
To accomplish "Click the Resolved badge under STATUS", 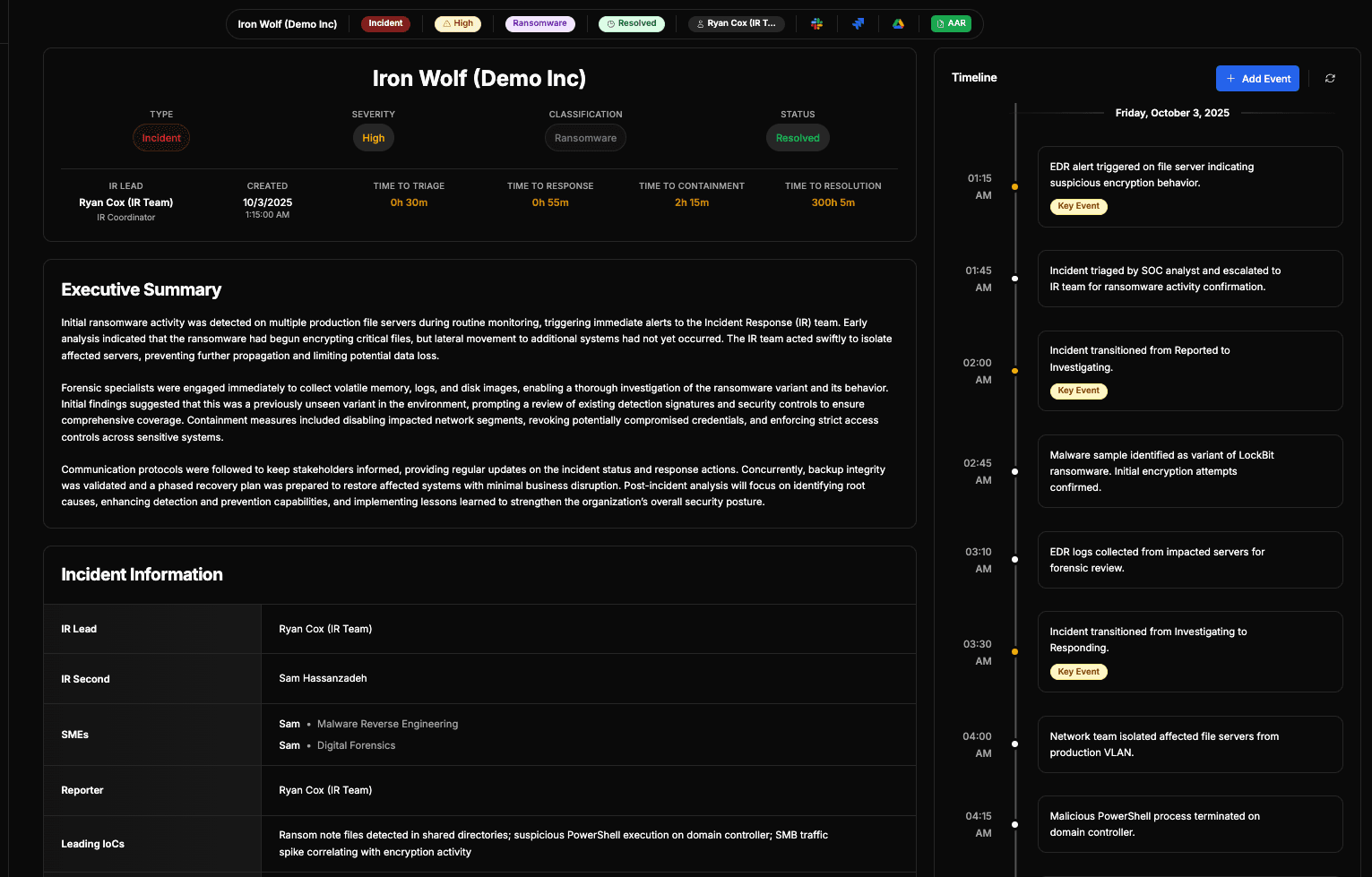I will [x=798, y=138].
